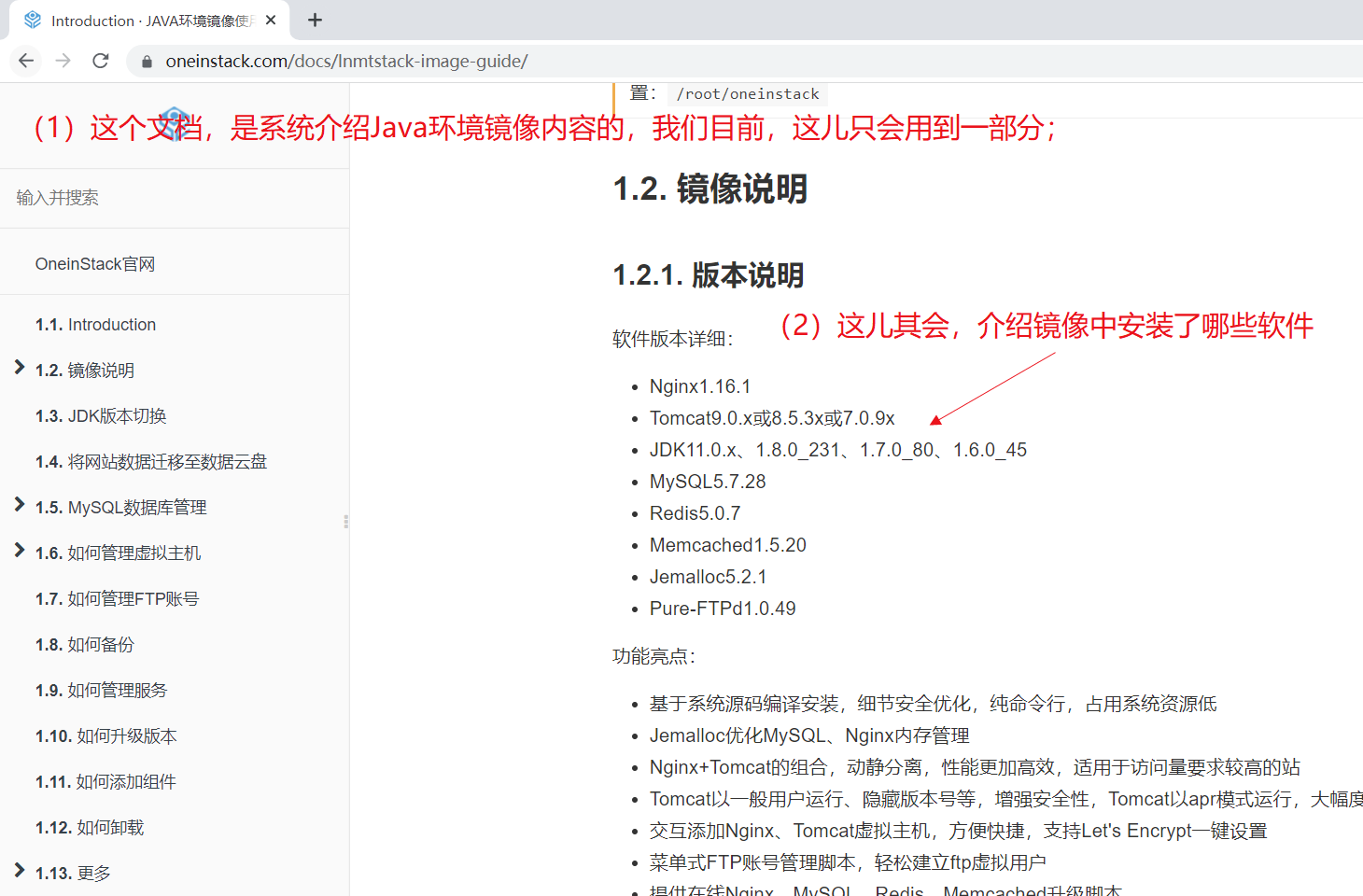Open section 1.2. 镜像说明
Viewport: 1363px width, 896px height.
click(x=85, y=371)
